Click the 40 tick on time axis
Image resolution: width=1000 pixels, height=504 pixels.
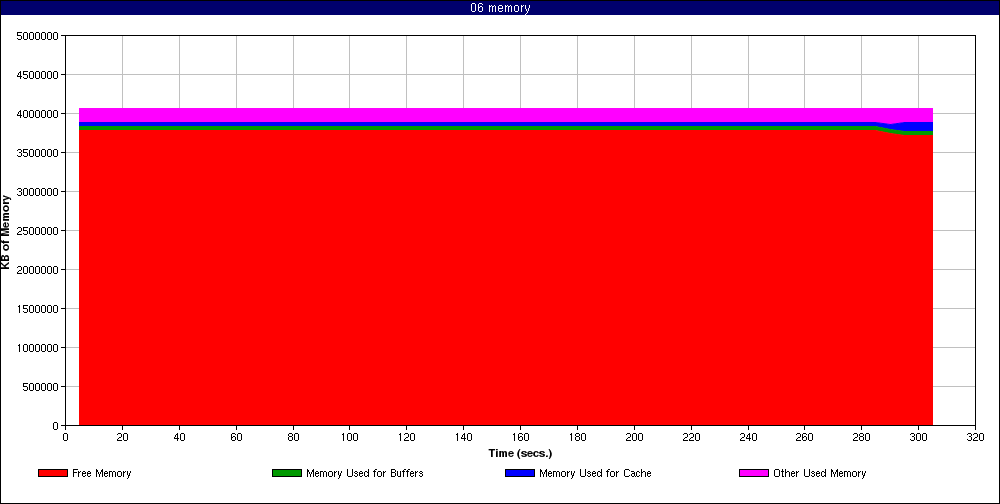[179, 438]
